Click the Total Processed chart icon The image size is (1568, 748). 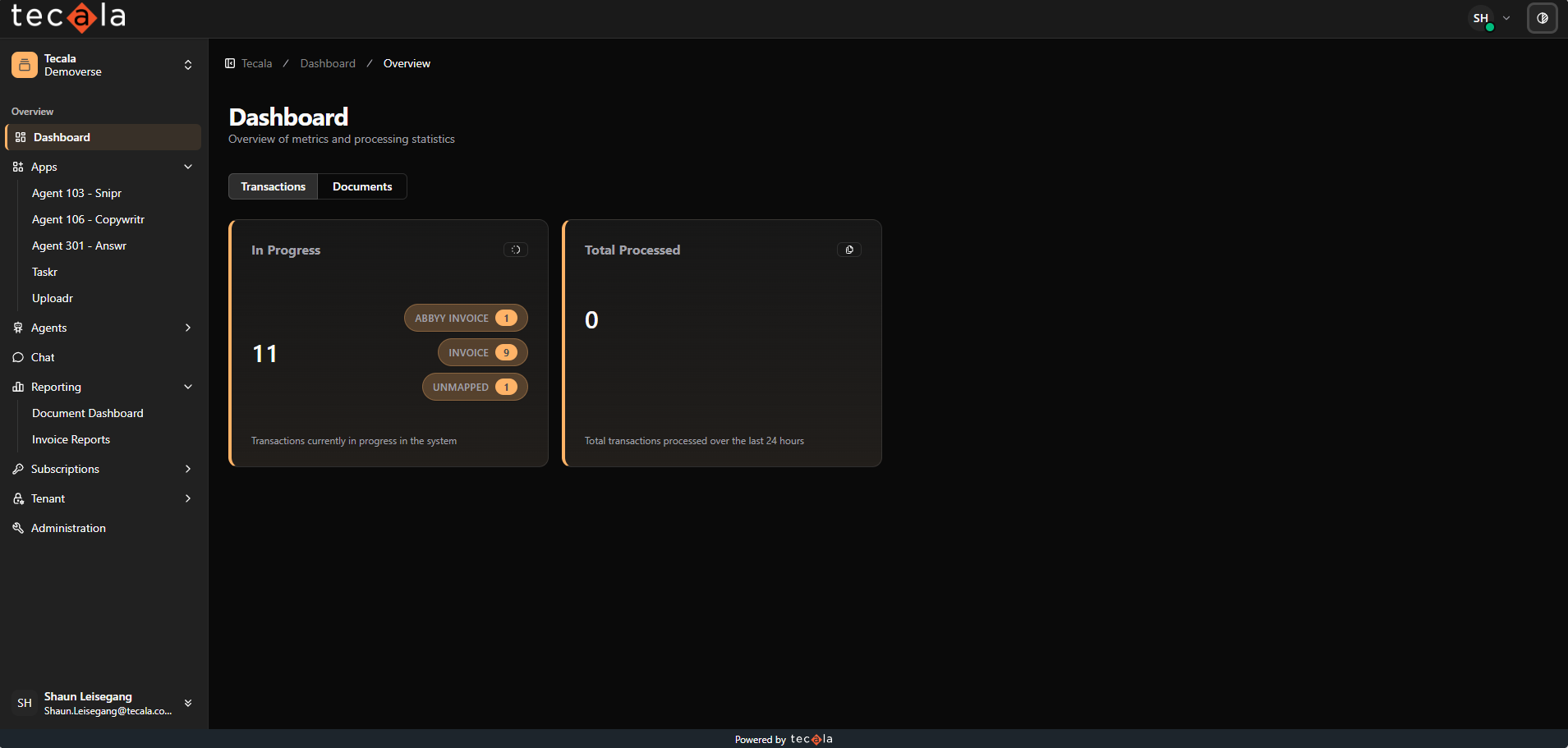click(849, 250)
